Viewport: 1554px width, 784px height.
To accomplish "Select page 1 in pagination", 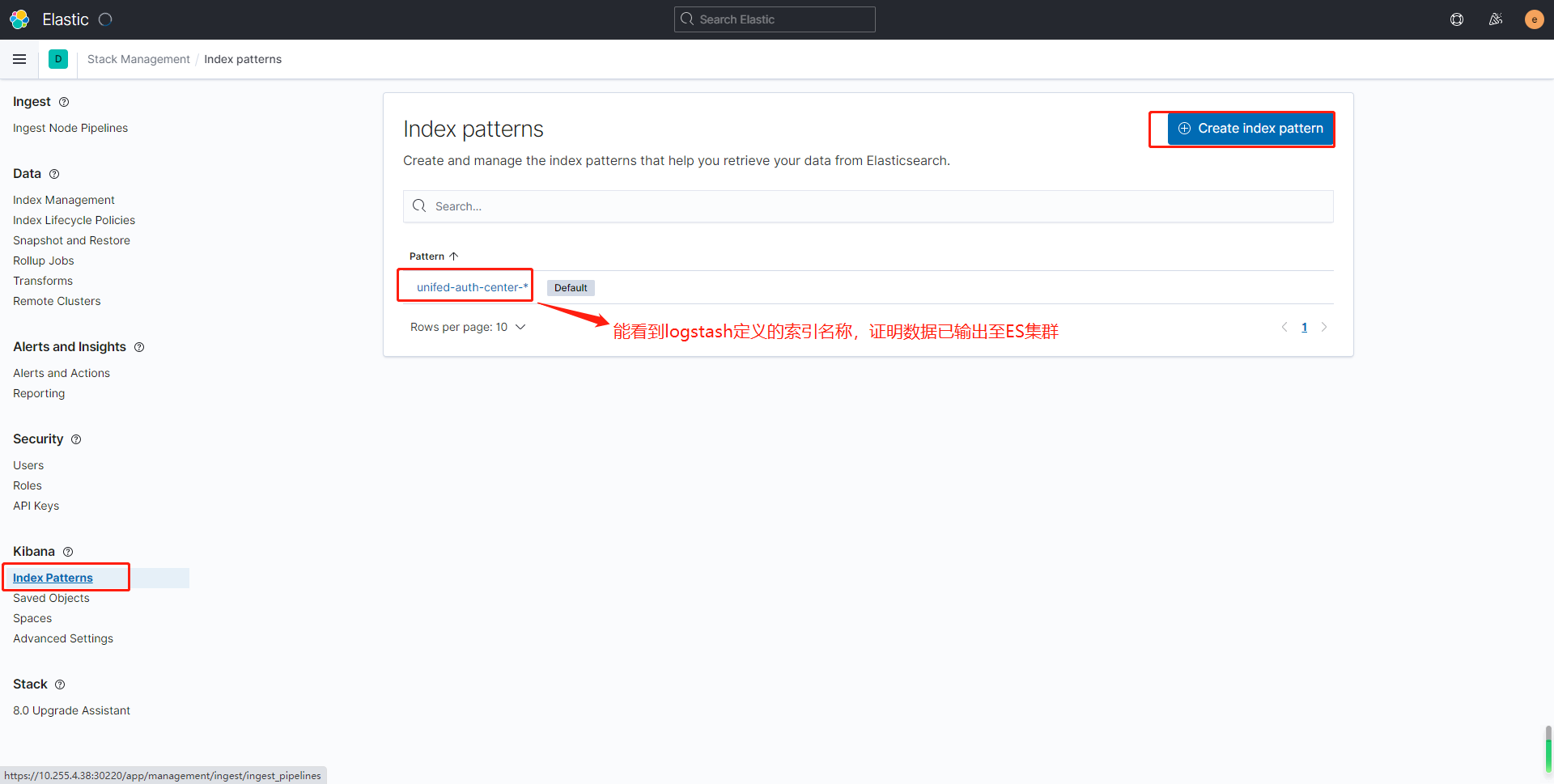I will pyautogui.click(x=1304, y=327).
